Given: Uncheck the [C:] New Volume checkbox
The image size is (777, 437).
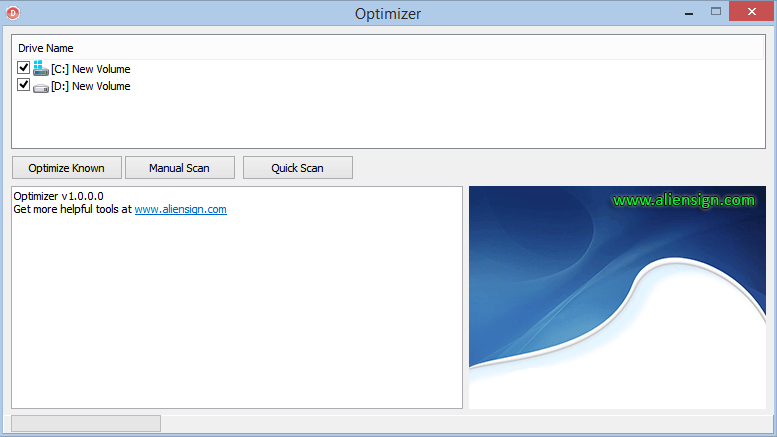Looking at the screenshot, I should [23, 67].
